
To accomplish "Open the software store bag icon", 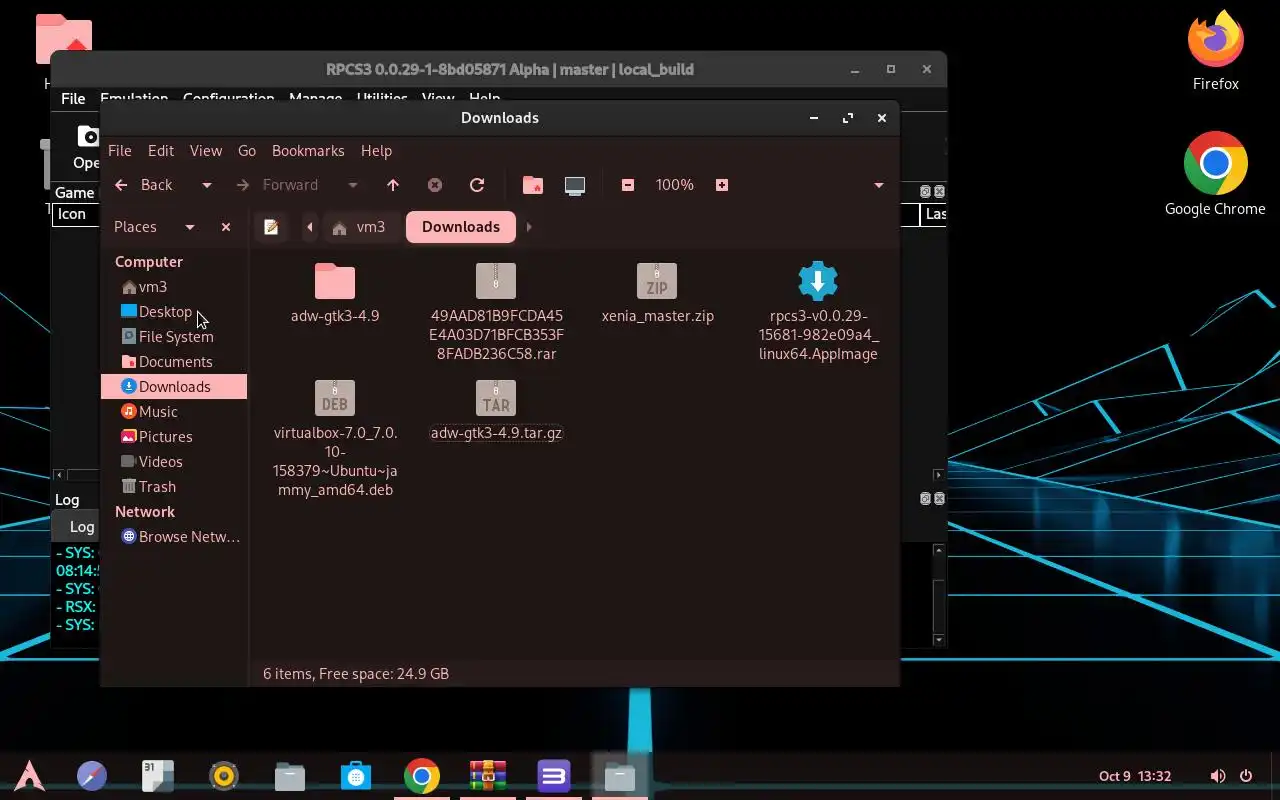I will (356, 776).
